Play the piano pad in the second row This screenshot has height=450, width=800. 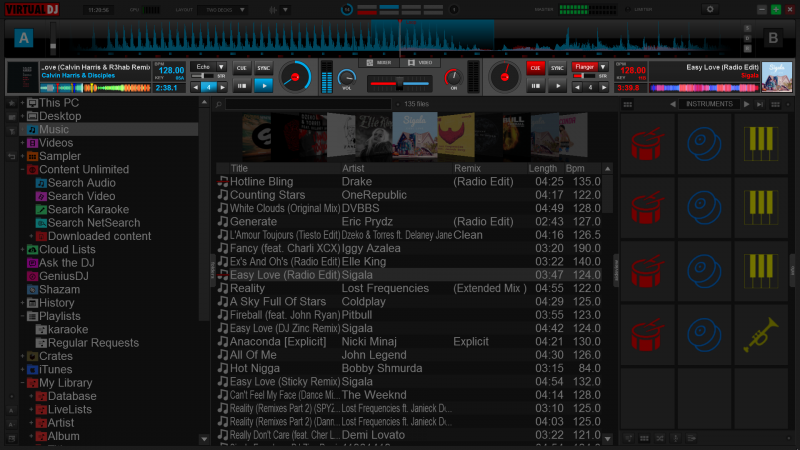click(x=761, y=208)
